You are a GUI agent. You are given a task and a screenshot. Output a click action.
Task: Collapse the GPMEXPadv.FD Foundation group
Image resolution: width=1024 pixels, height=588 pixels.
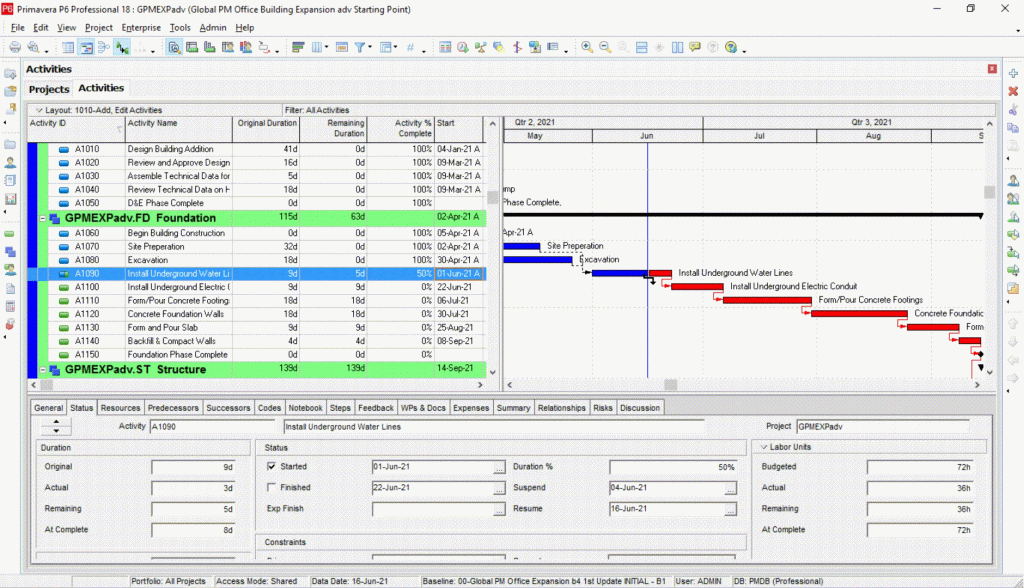pos(43,218)
